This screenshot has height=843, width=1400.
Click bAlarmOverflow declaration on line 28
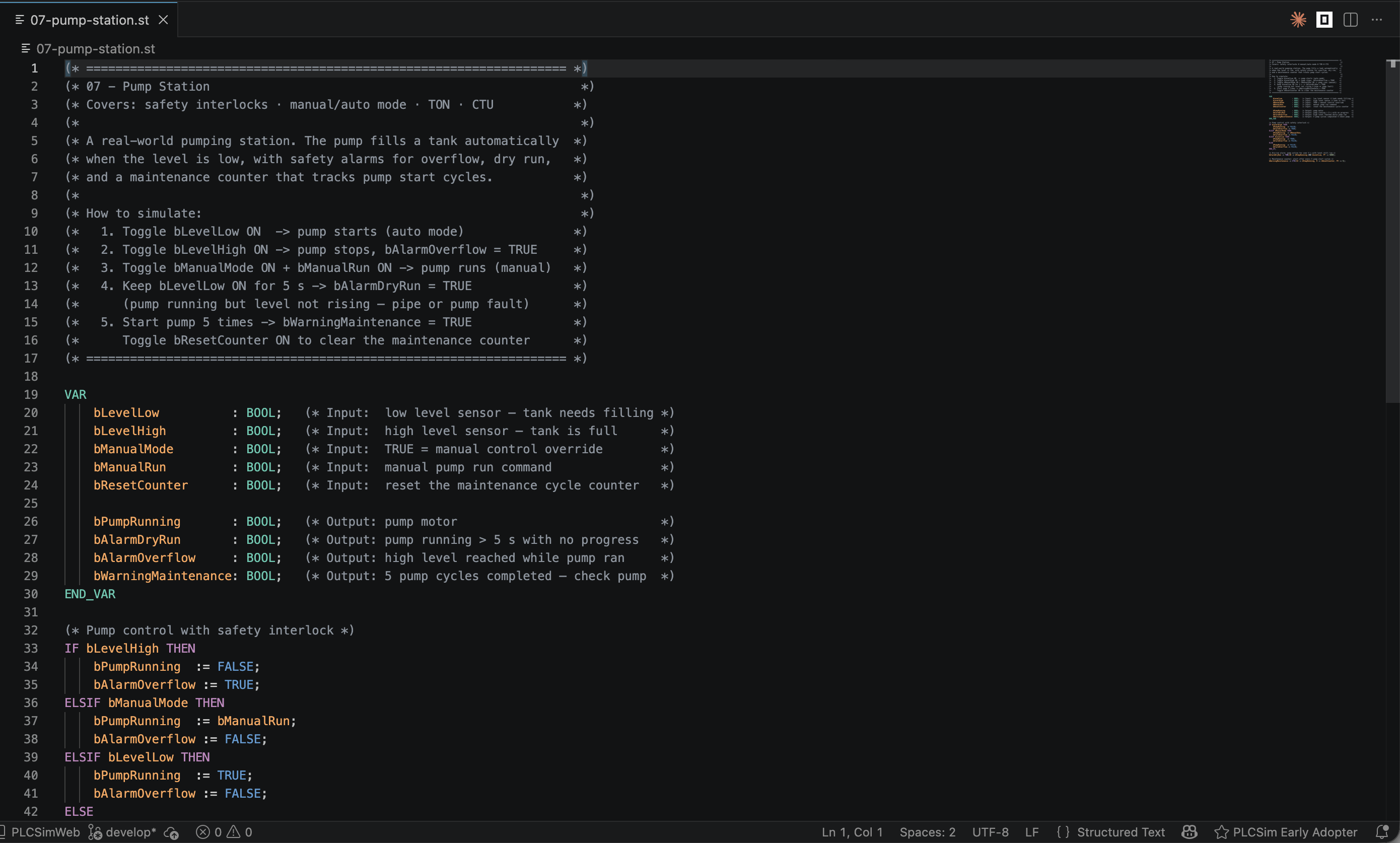144,558
